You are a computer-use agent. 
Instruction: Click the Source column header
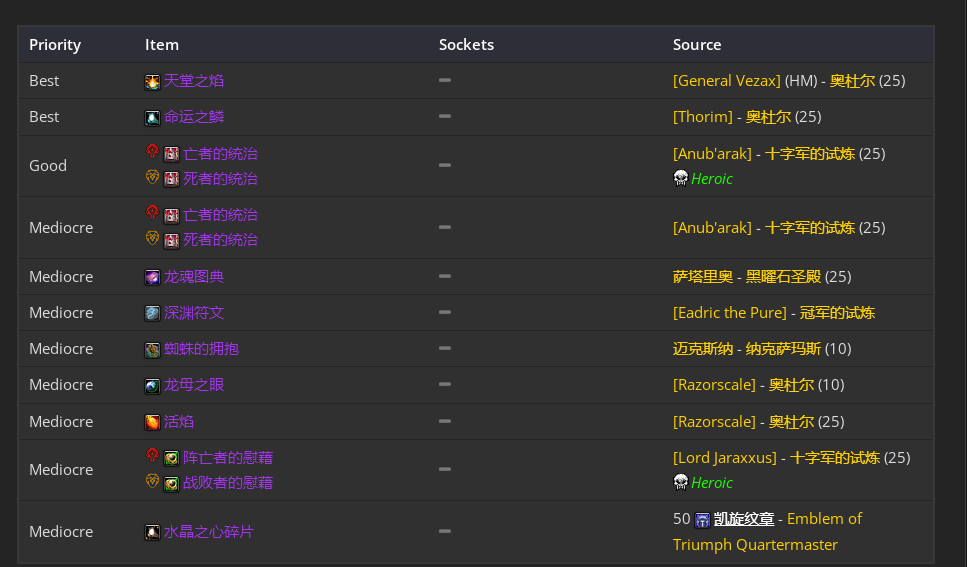tap(697, 45)
